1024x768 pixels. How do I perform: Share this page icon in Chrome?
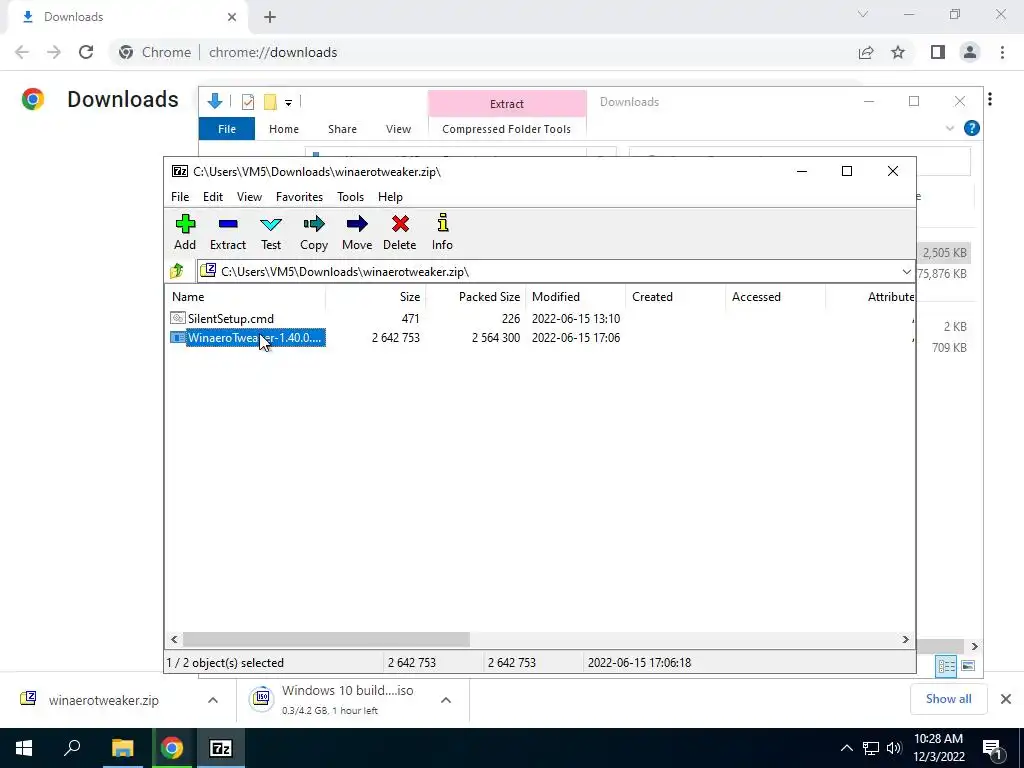(866, 52)
